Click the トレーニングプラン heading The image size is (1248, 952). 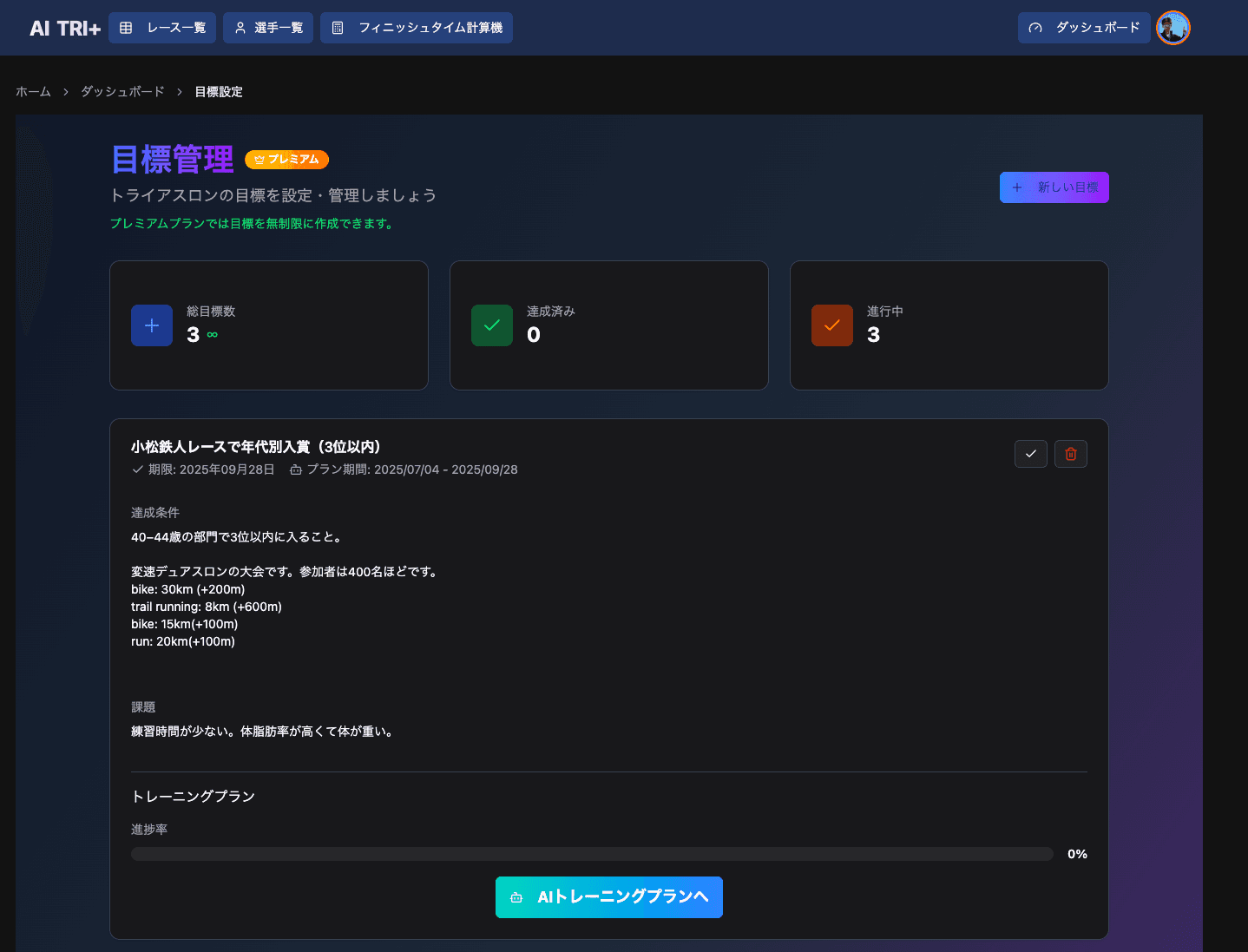click(x=193, y=797)
